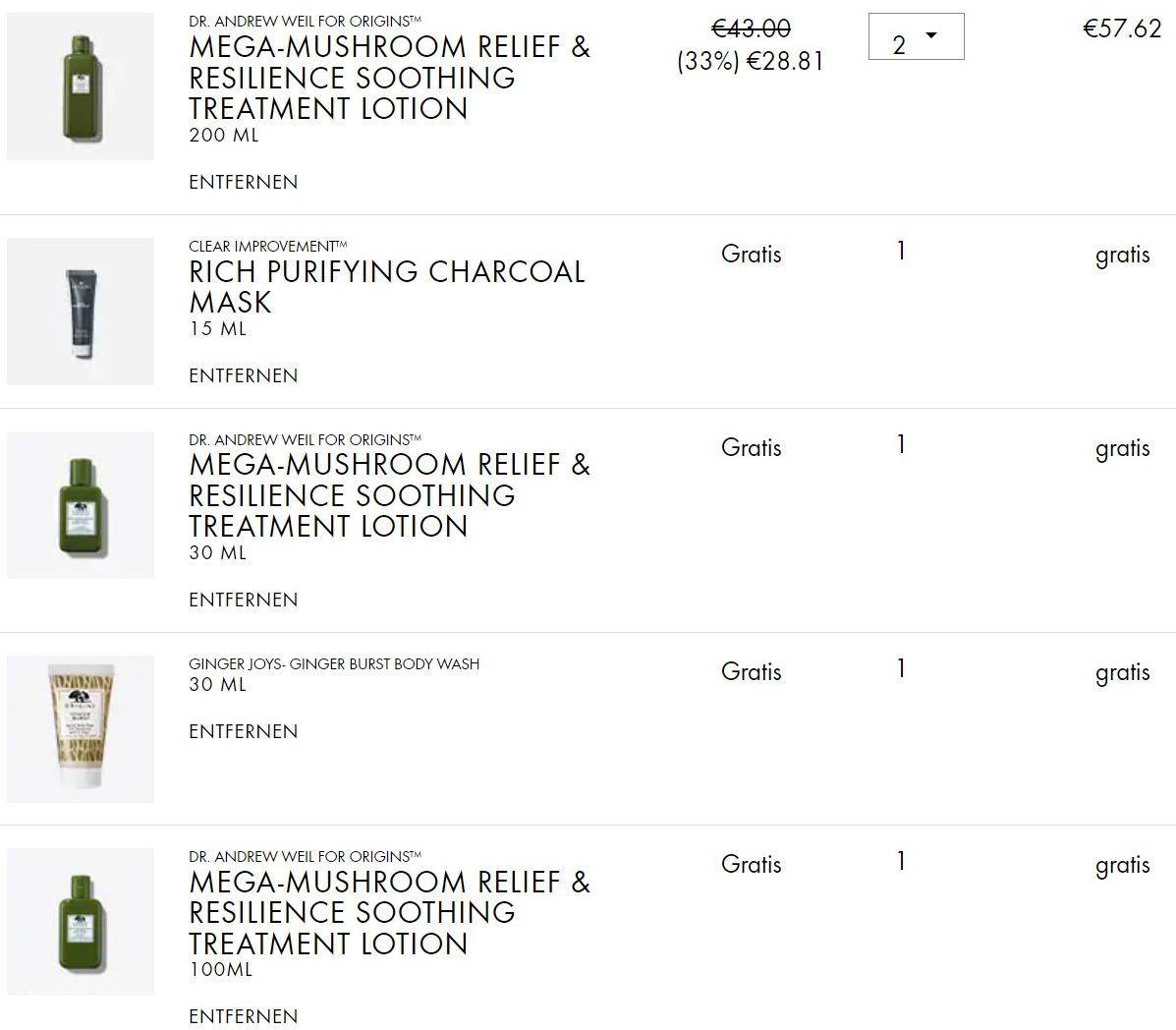Open the 100ML Mega-Mushroom lotion title
Viewport: 1176px width, 1030px height.
pos(389,913)
